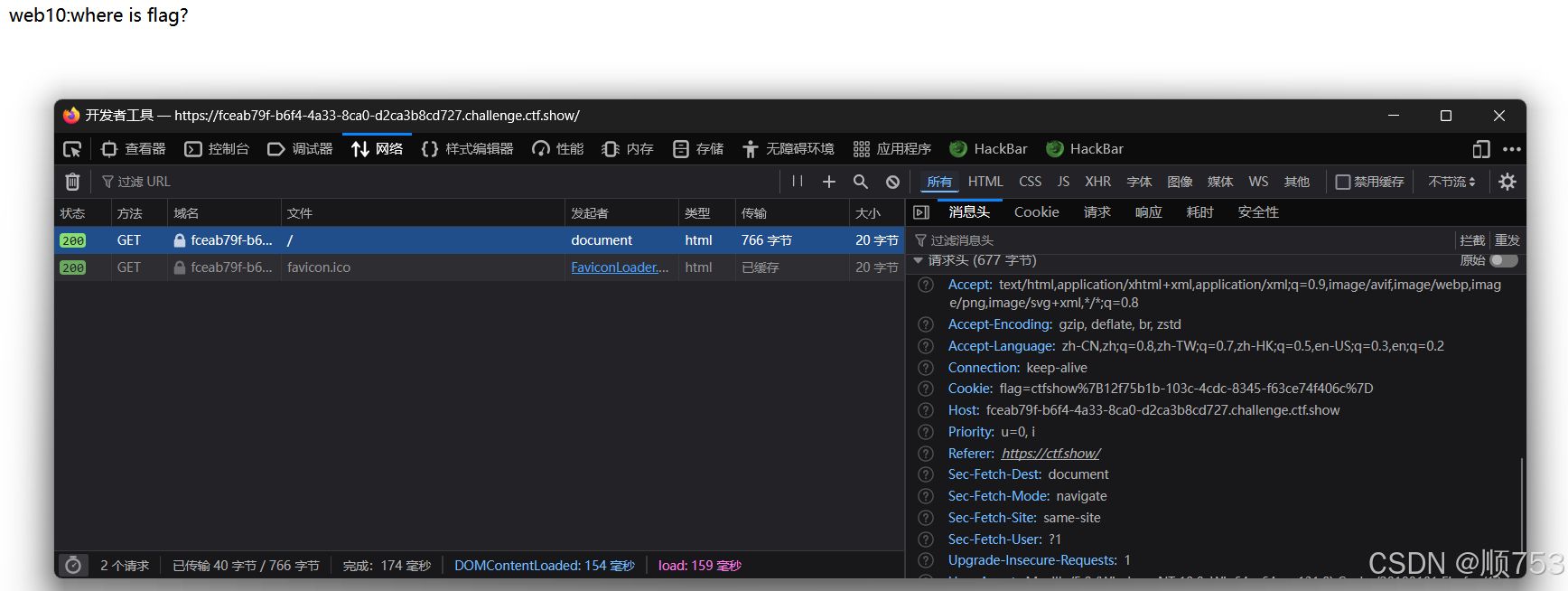1568x591 pixels.
Task: Click the Resend (重发) button
Action: click(x=1507, y=240)
